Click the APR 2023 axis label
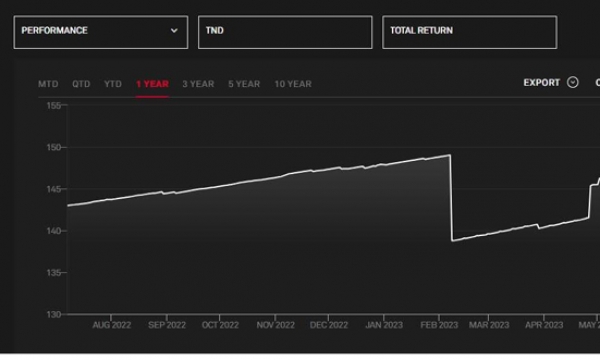The image size is (600, 360). 544,325
